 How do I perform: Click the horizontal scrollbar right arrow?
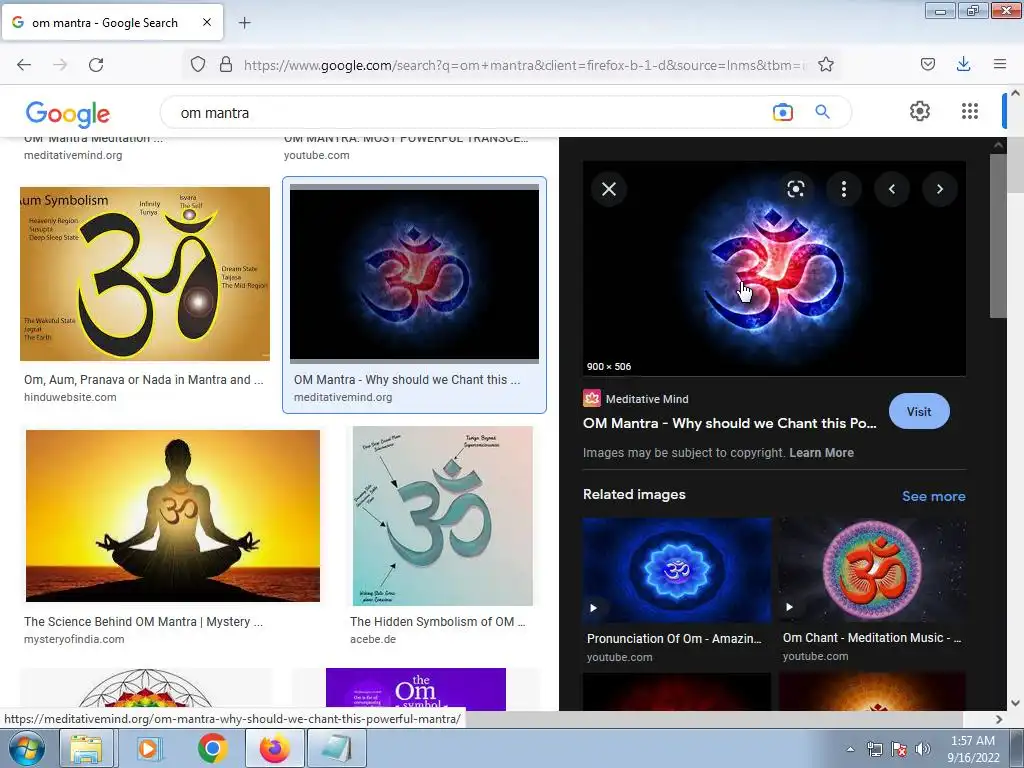999,719
